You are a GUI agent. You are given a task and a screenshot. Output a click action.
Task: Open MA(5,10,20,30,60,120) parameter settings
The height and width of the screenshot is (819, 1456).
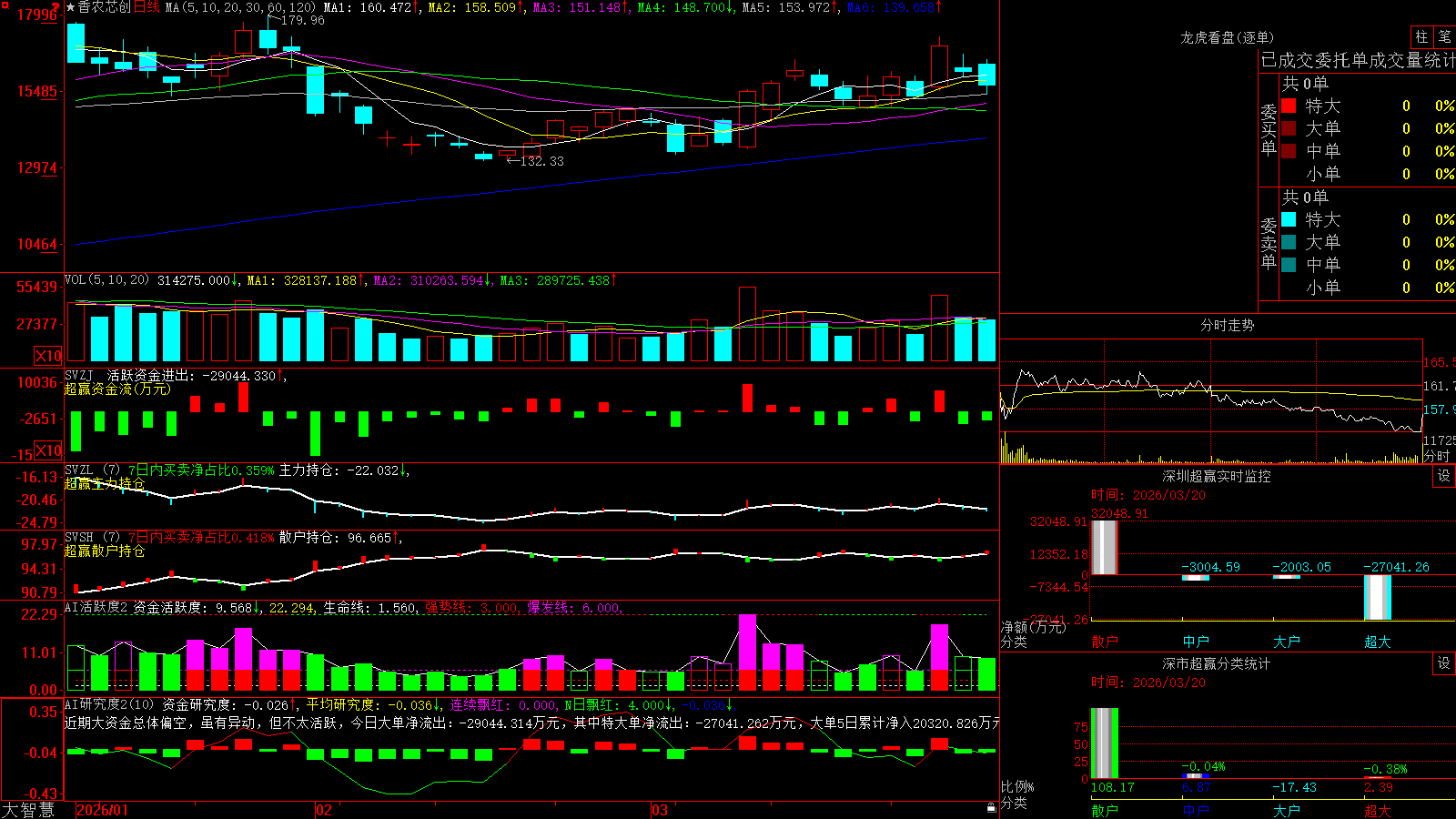(x=240, y=7)
